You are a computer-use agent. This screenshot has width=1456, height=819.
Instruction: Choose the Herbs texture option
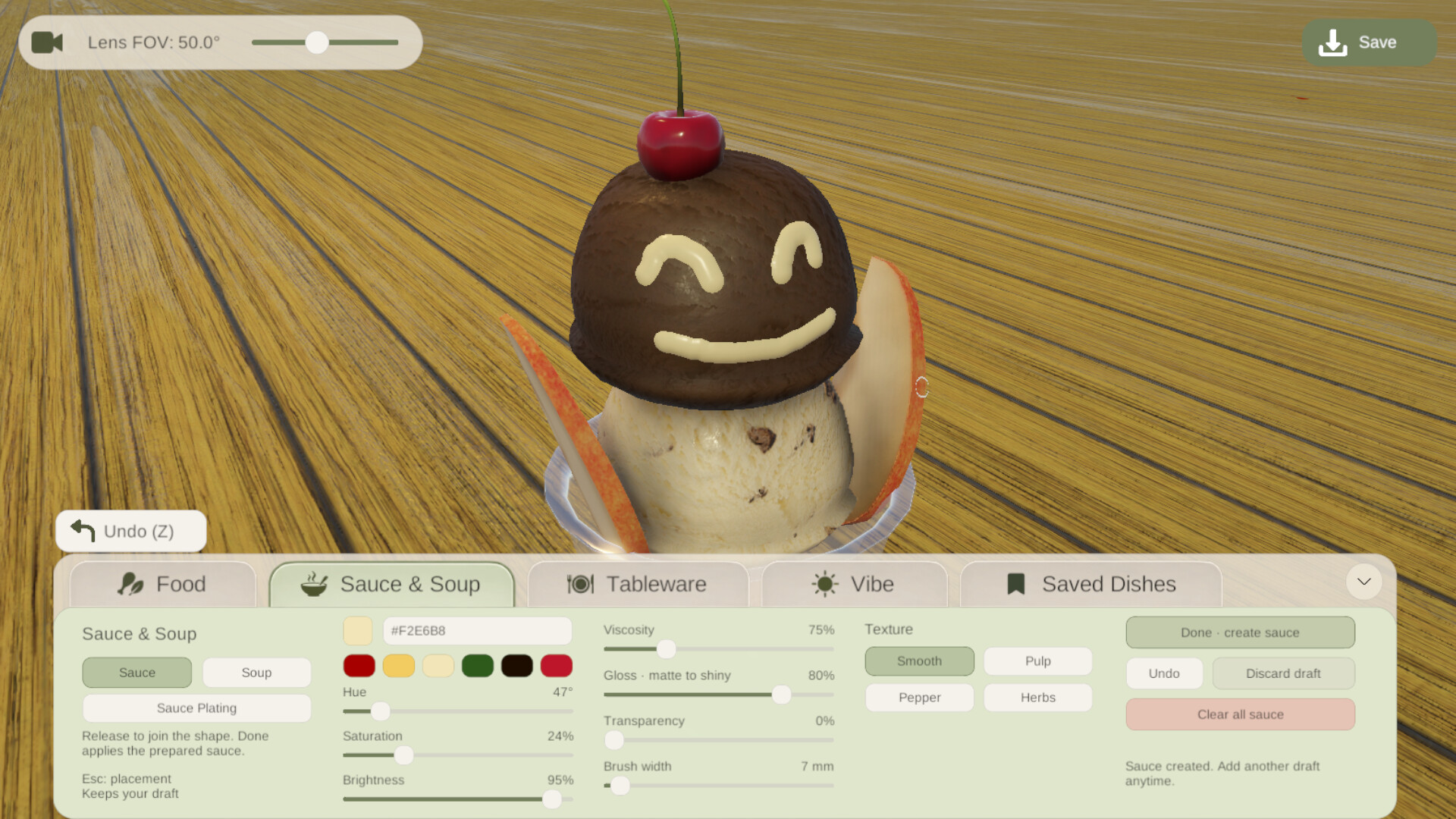point(1037,698)
